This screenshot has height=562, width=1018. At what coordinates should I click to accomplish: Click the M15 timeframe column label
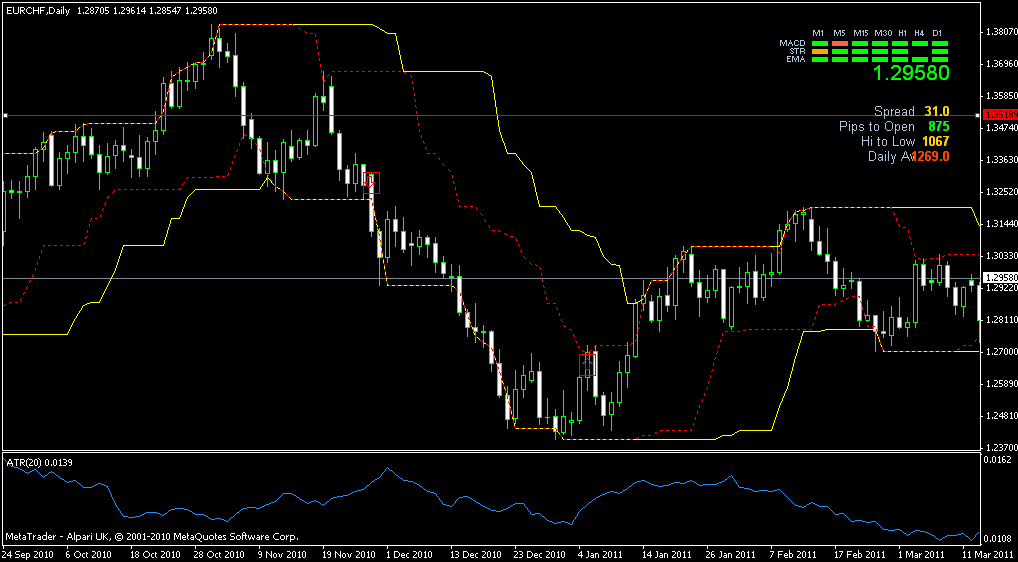coord(861,33)
